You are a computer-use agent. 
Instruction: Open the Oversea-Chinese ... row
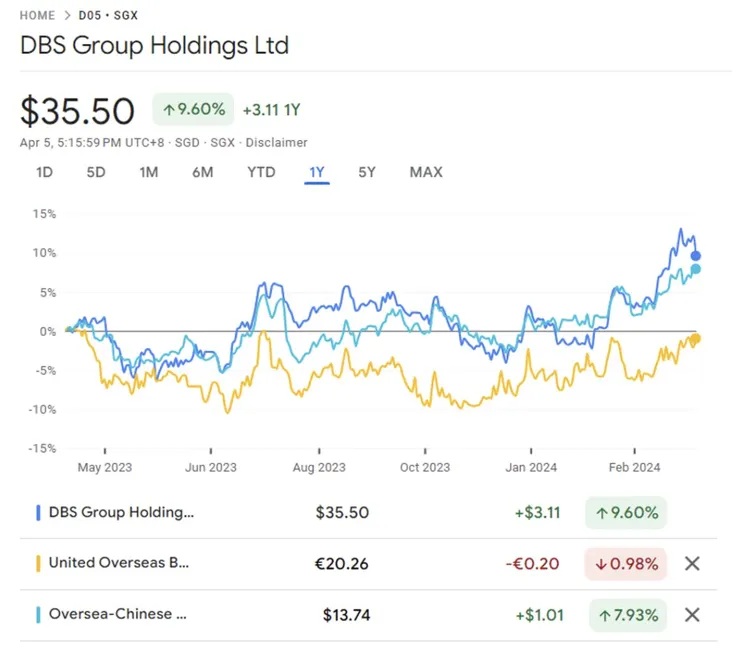(x=368, y=615)
